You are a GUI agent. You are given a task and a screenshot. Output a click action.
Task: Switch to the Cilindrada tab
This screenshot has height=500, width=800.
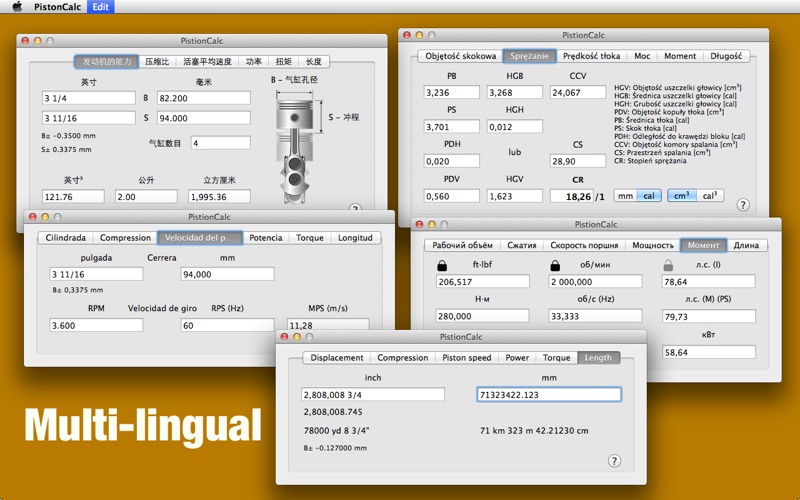(66, 238)
